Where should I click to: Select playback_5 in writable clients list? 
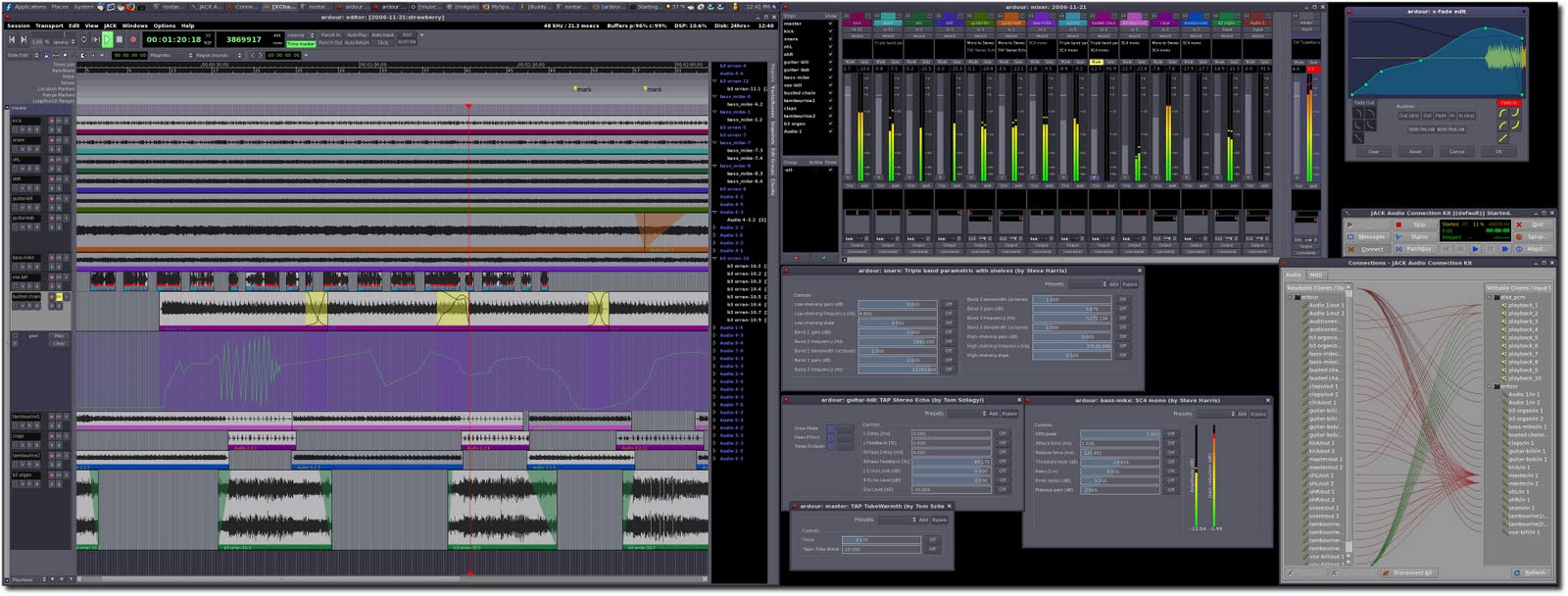1523,338
